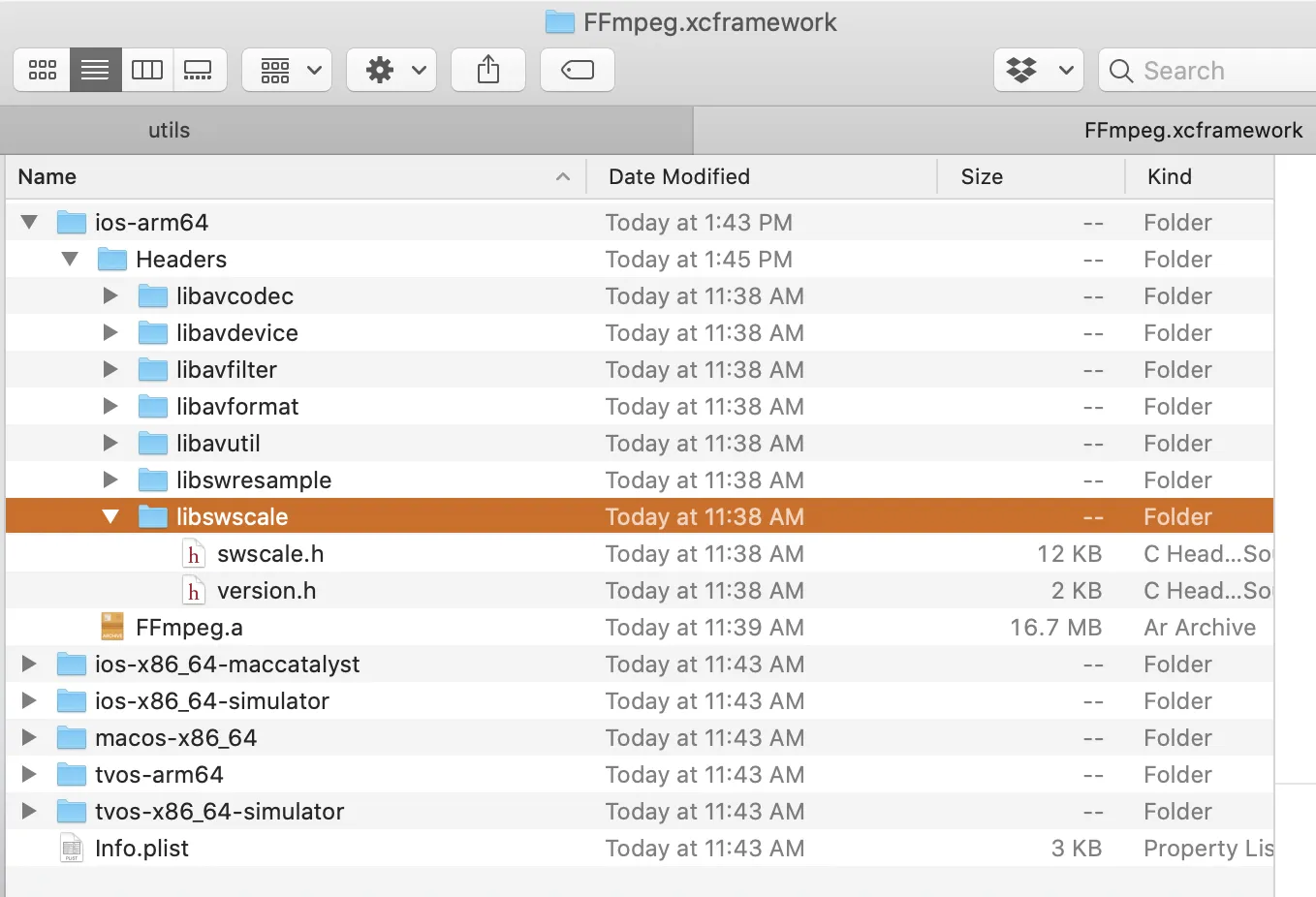Click the libavformat folder icon
Screen dimensions: 1316x897
[153, 407]
